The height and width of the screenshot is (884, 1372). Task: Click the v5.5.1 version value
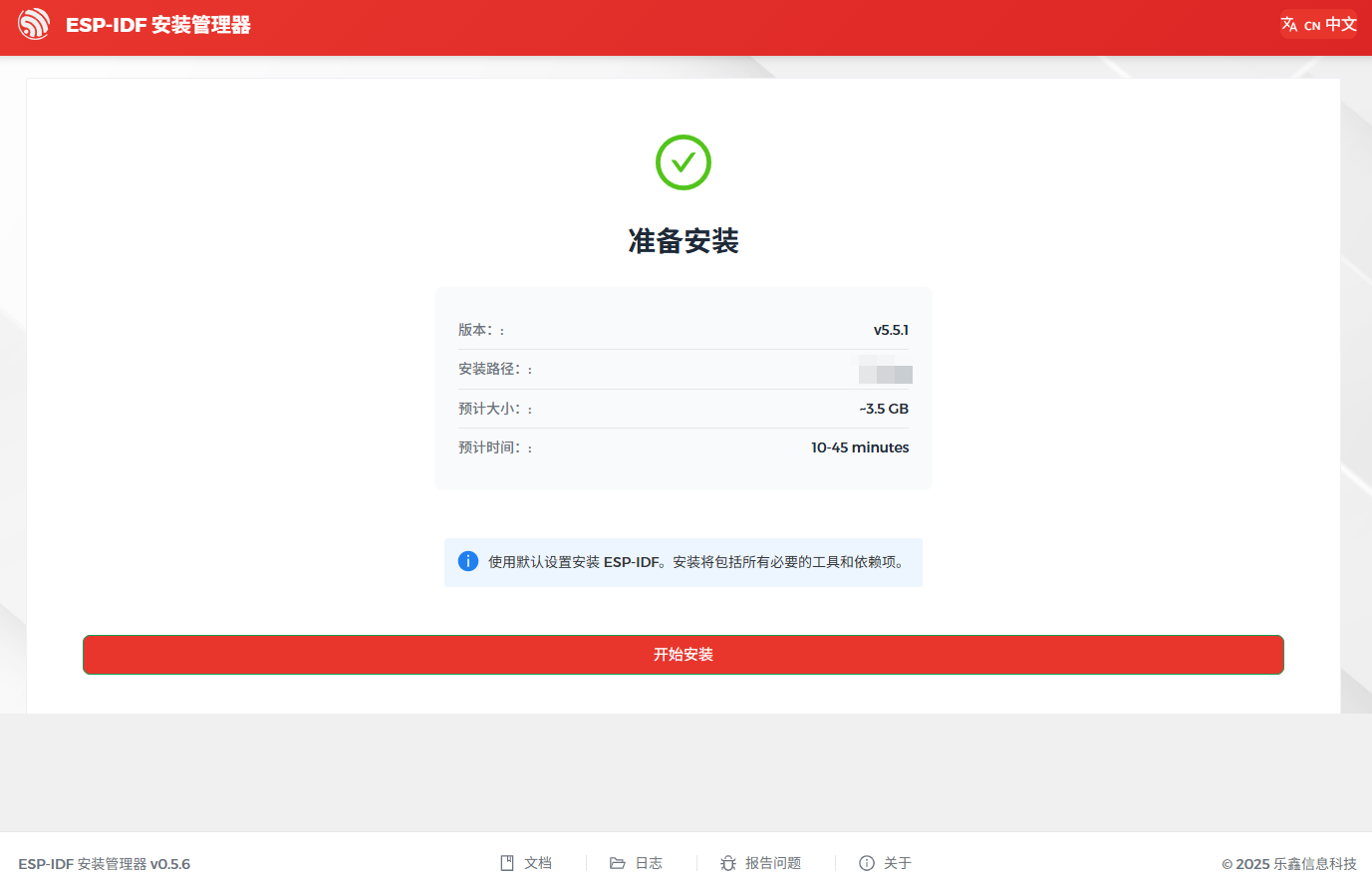[x=891, y=330]
